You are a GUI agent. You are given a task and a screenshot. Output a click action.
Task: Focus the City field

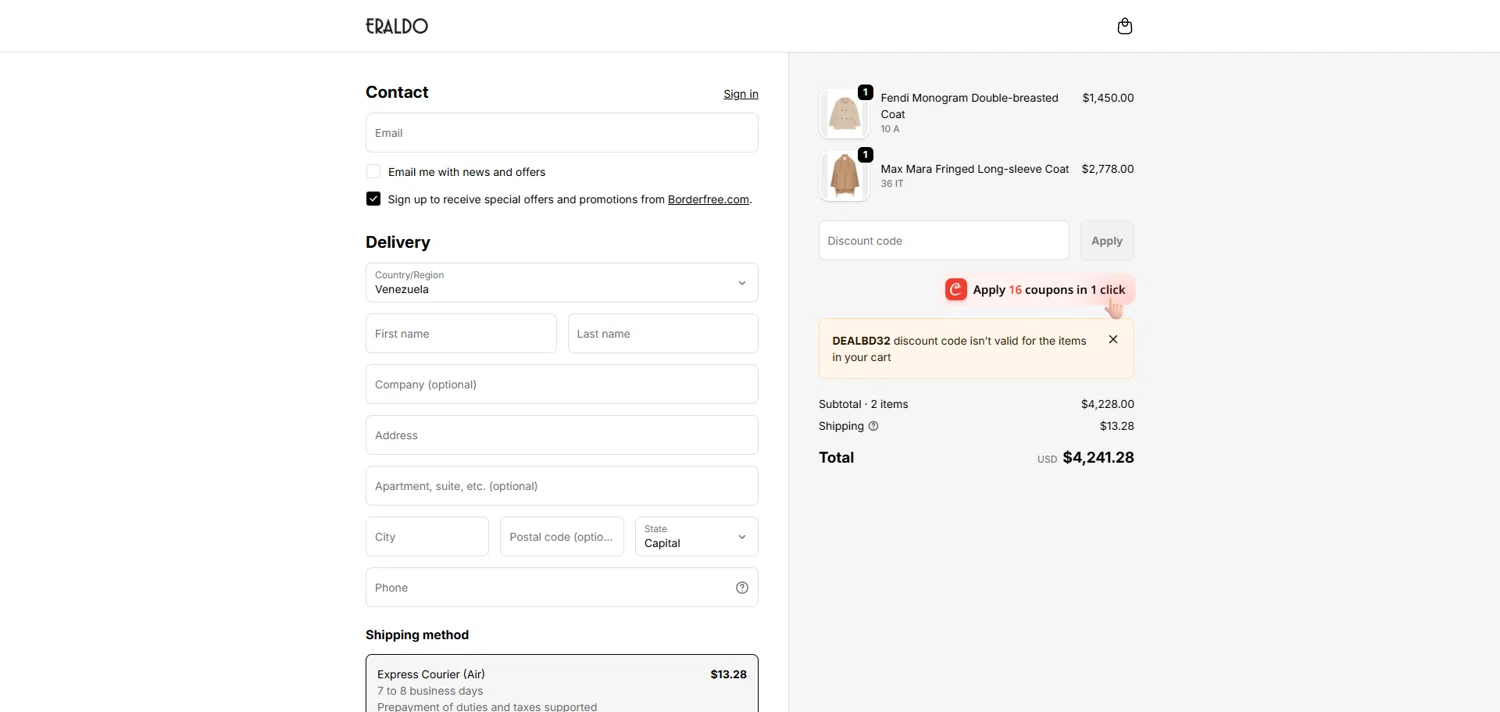[427, 537]
